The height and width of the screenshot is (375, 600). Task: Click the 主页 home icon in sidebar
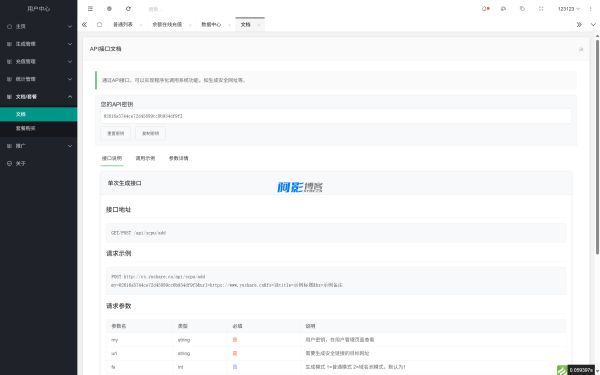click(x=10, y=26)
